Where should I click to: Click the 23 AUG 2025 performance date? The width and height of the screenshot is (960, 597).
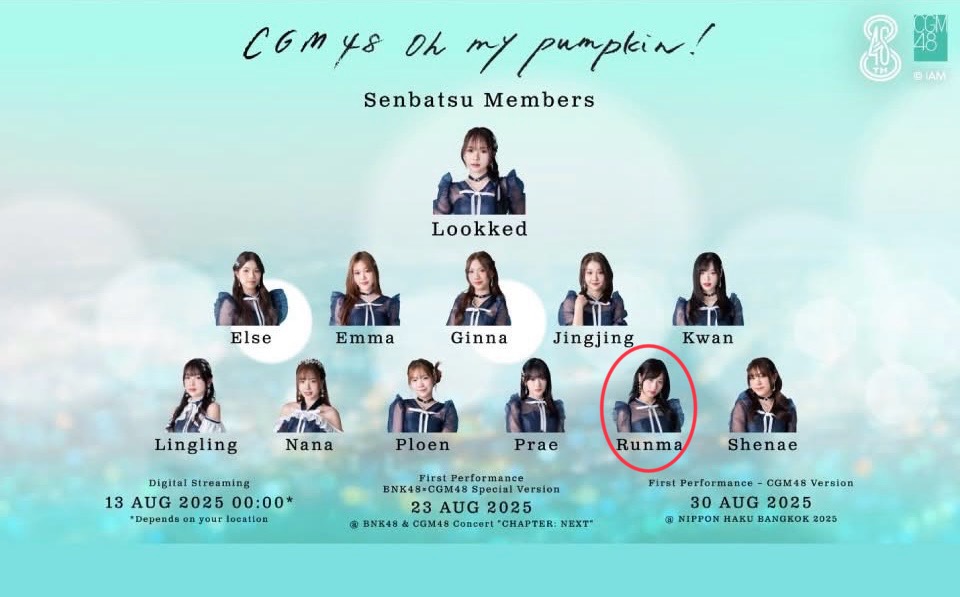coord(471,507)
